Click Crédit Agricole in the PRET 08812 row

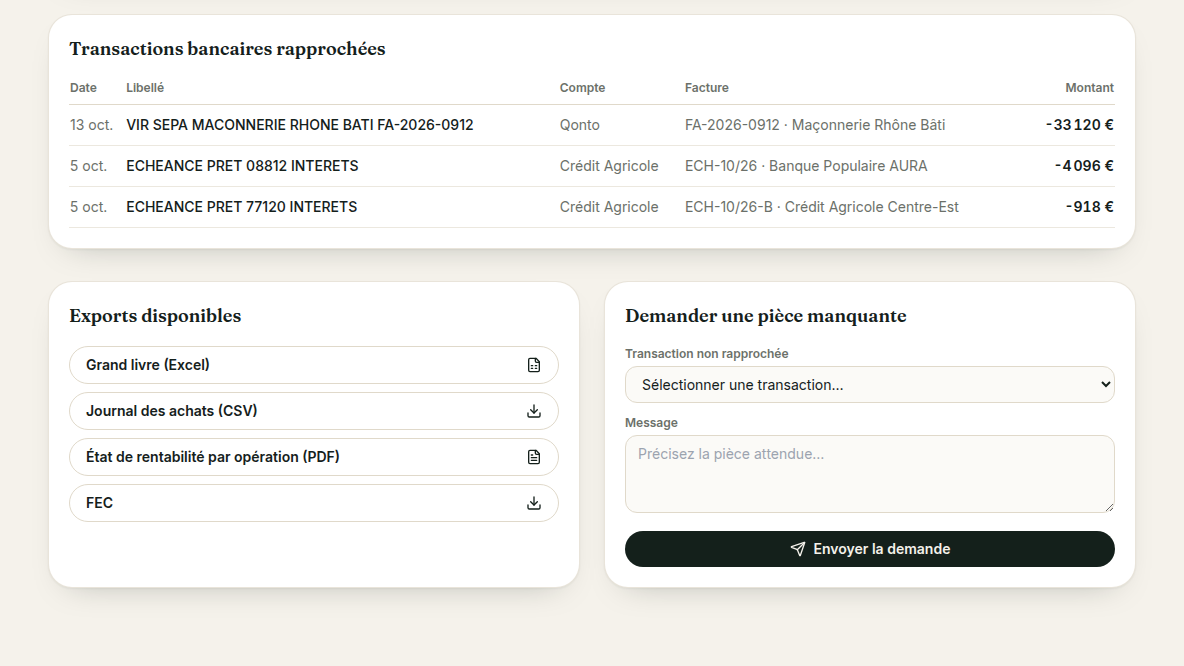pos(609,166)
